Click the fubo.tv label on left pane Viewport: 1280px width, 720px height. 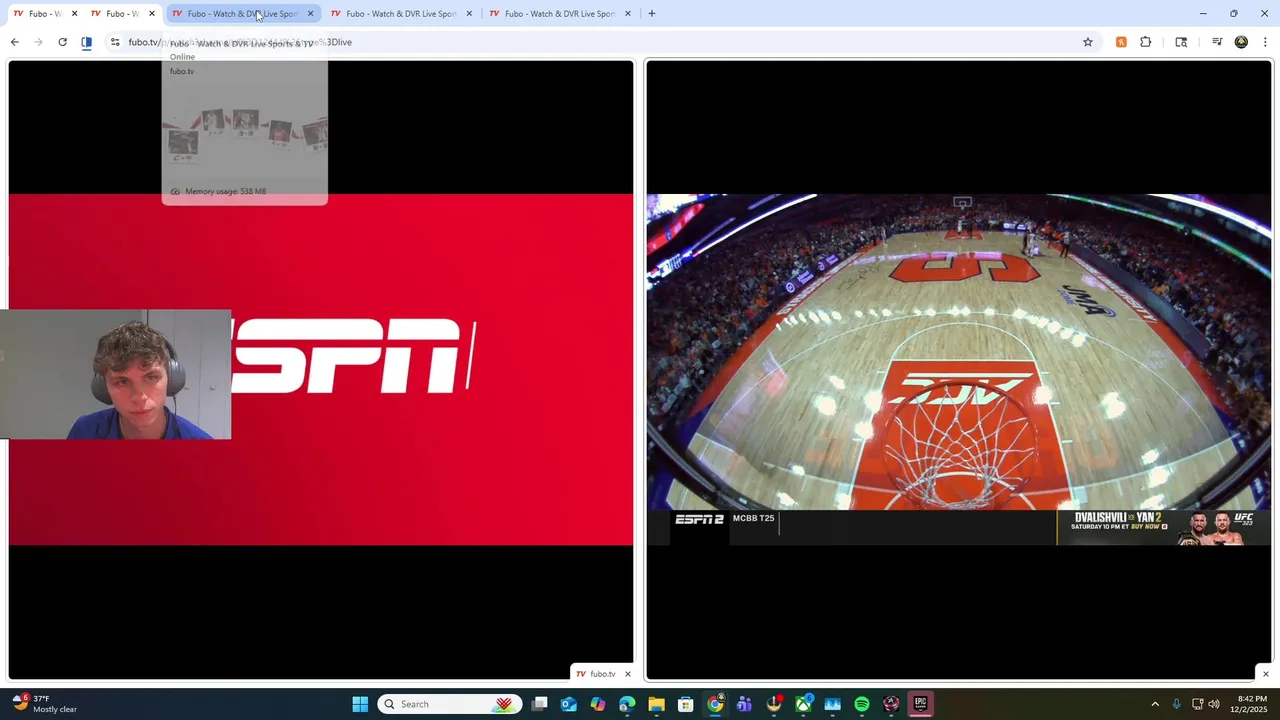coord(603,674)
